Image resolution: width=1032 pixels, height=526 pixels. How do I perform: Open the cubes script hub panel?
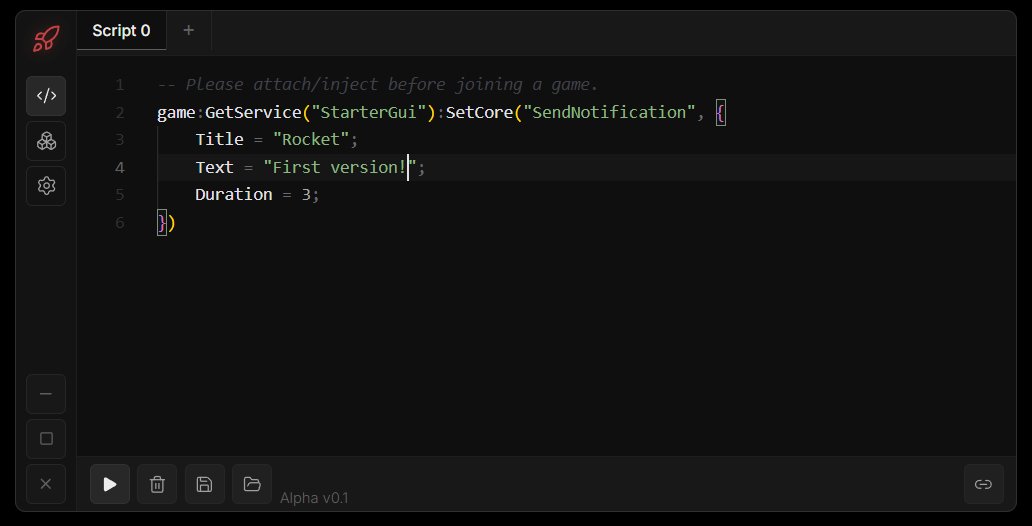(46, 141)
